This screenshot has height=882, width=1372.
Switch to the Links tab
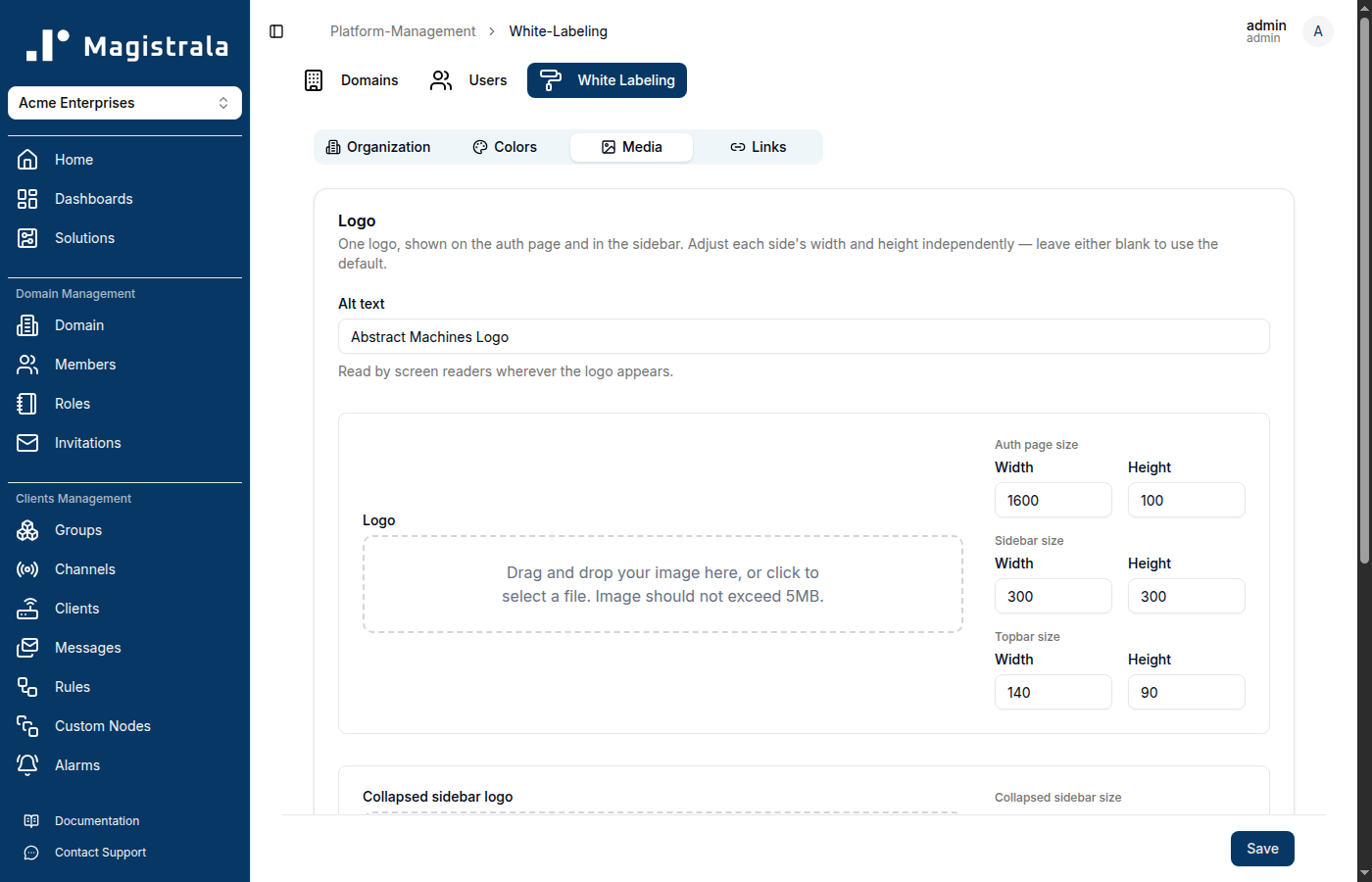pos(759,147)
